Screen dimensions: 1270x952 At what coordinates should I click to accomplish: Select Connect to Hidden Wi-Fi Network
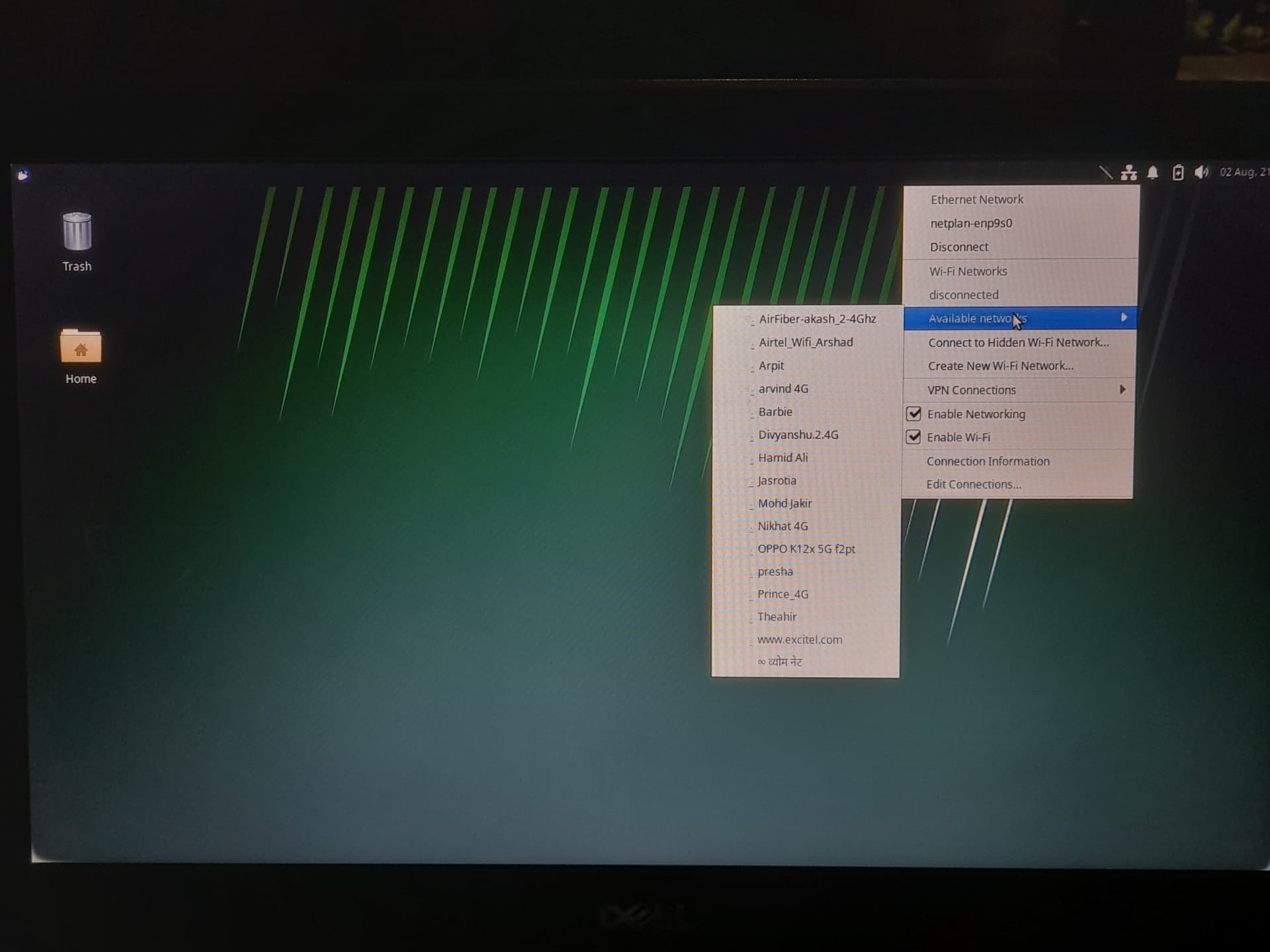click(x=1018, y=342)
